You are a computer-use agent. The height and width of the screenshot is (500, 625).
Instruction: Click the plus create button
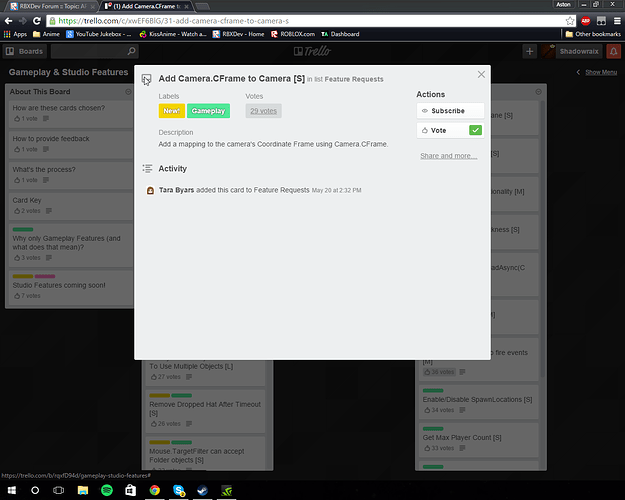(529, 51)
